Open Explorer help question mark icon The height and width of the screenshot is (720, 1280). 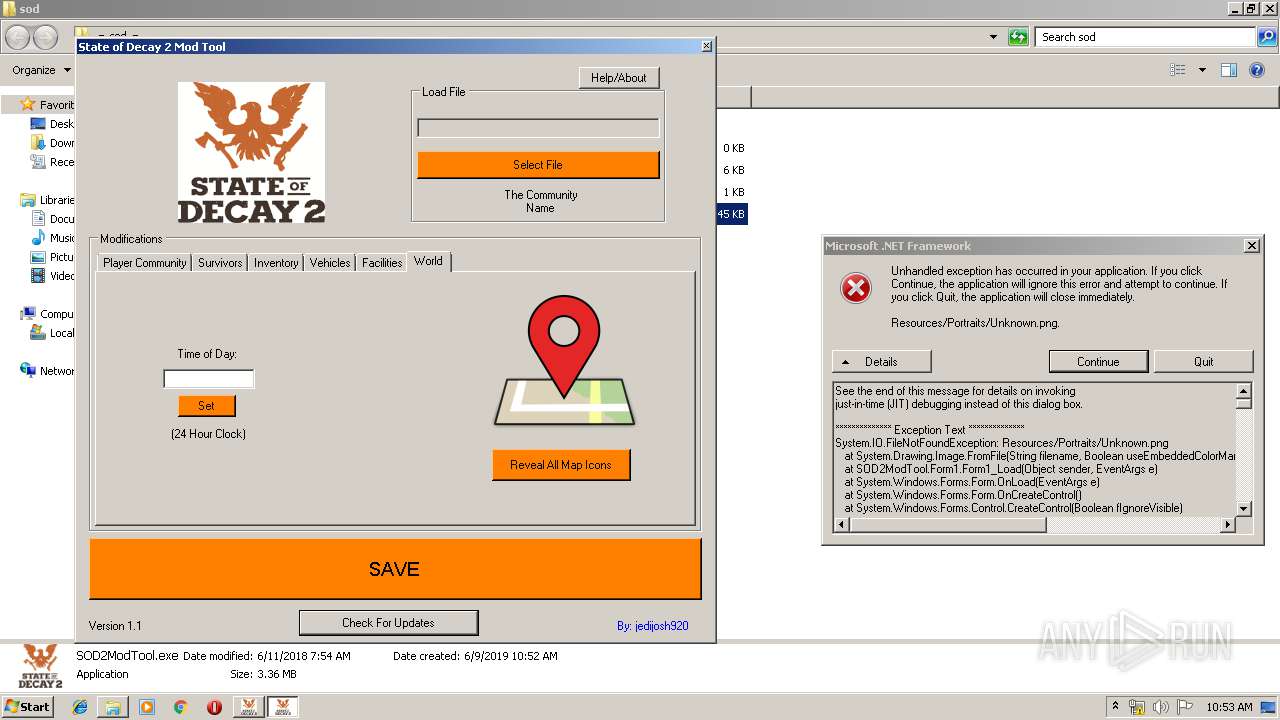[x=1258, y=70]
